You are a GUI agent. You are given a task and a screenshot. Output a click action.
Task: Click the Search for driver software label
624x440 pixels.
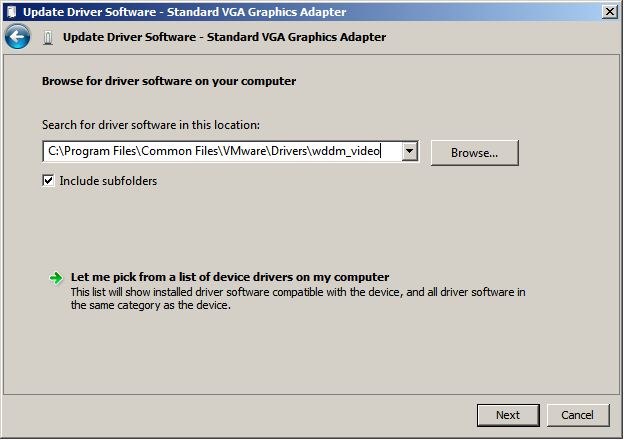point(151,125)
